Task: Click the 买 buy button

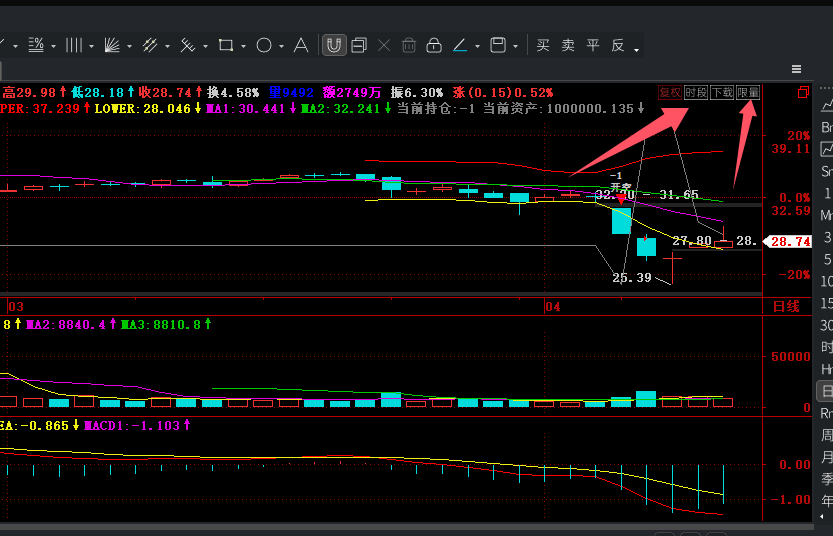Action: 543,45
